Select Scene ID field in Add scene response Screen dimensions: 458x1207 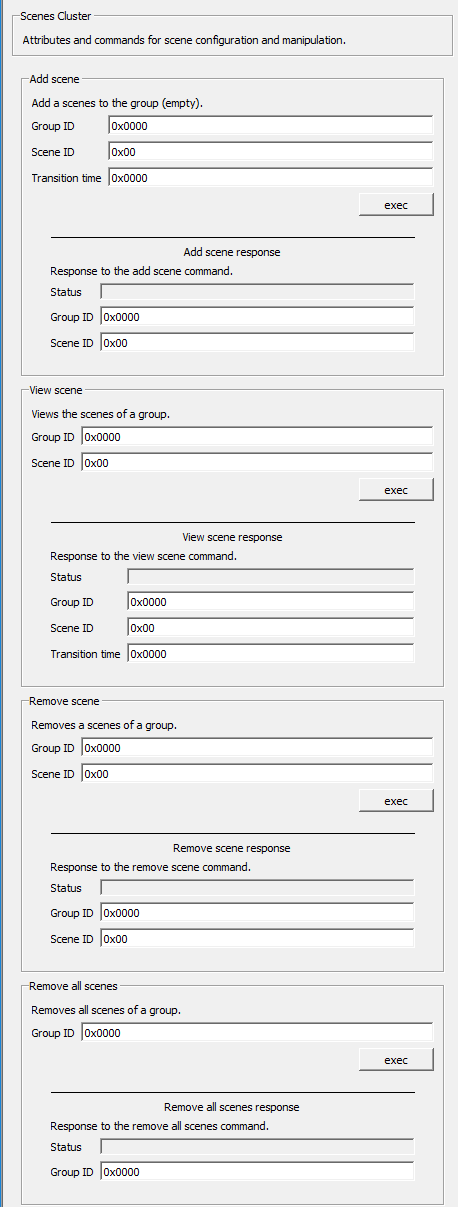pyautogui.click(x=257, y=343)
